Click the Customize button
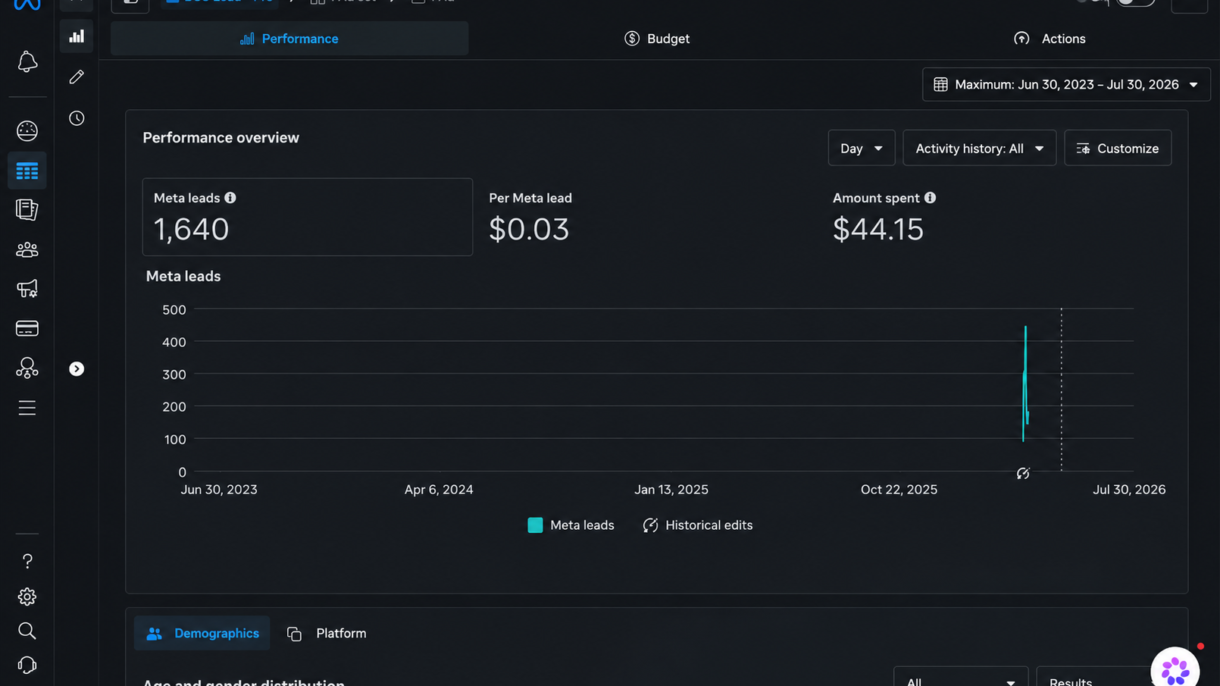The height and width of the screenshot is (686, 1220). coord(1118,148)
